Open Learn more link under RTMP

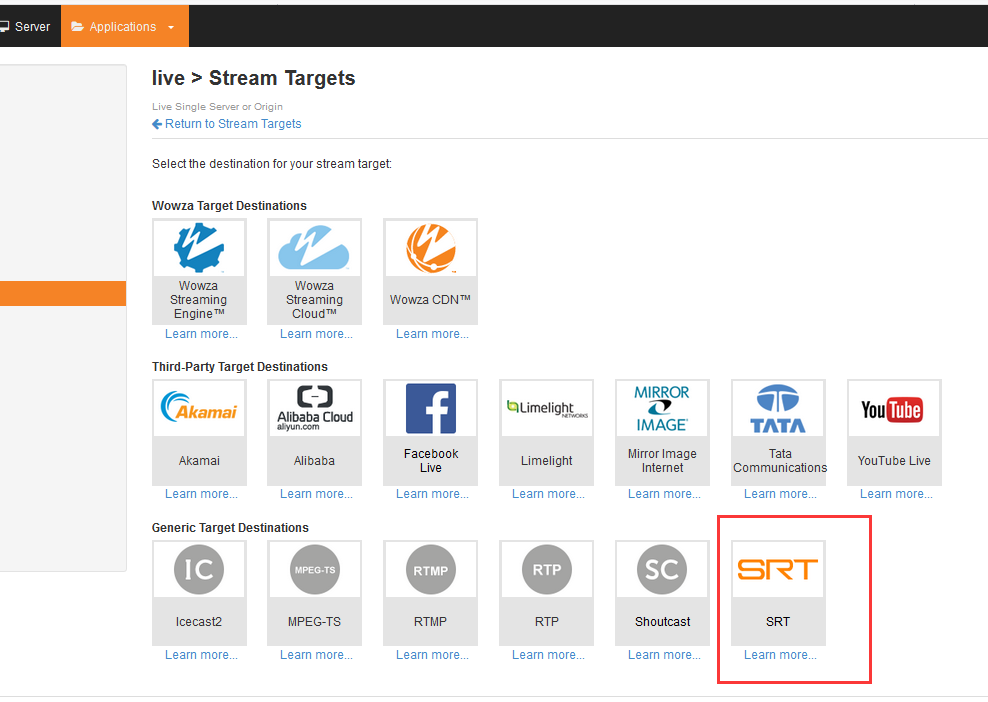[x=432, y=655]
